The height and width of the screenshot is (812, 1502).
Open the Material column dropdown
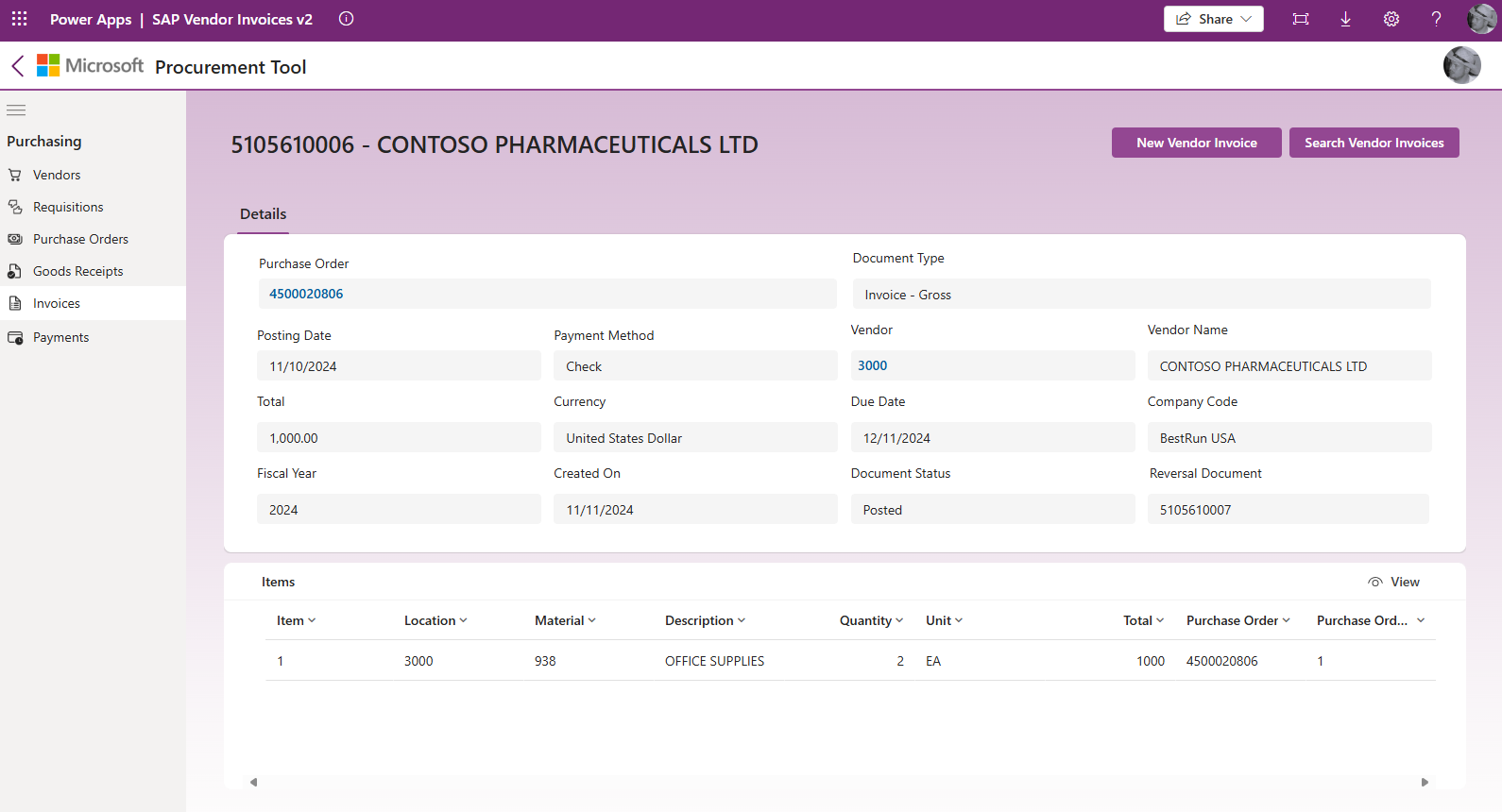pos(565,620)
